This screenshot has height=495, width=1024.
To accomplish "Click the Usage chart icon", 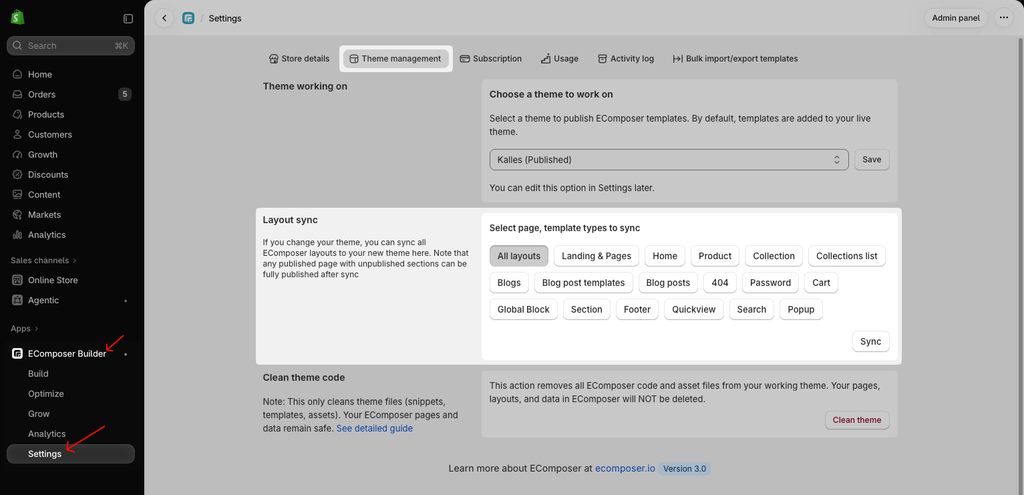I will coord(546,59).
